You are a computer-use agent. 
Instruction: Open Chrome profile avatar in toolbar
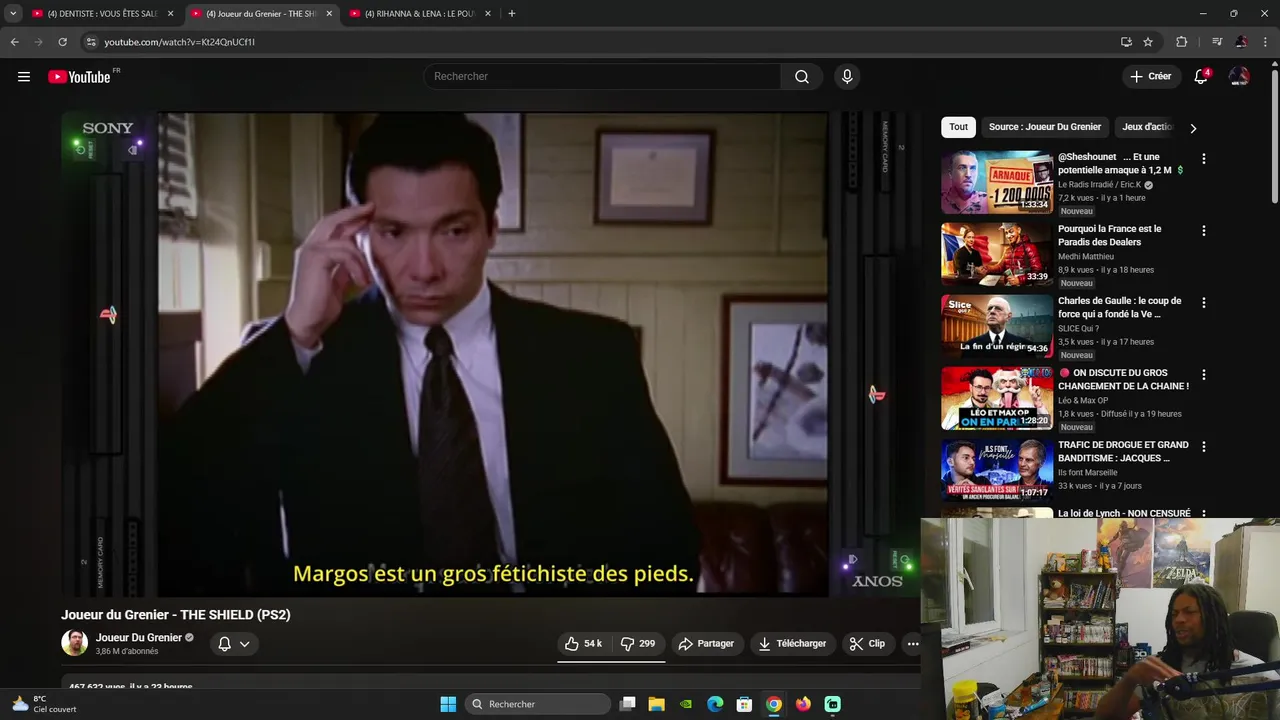pos(1241,42)
